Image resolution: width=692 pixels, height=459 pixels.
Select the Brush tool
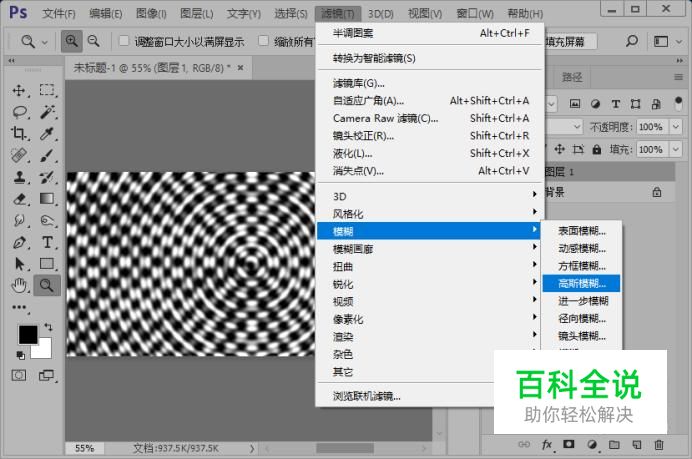[x=47, y=155]
